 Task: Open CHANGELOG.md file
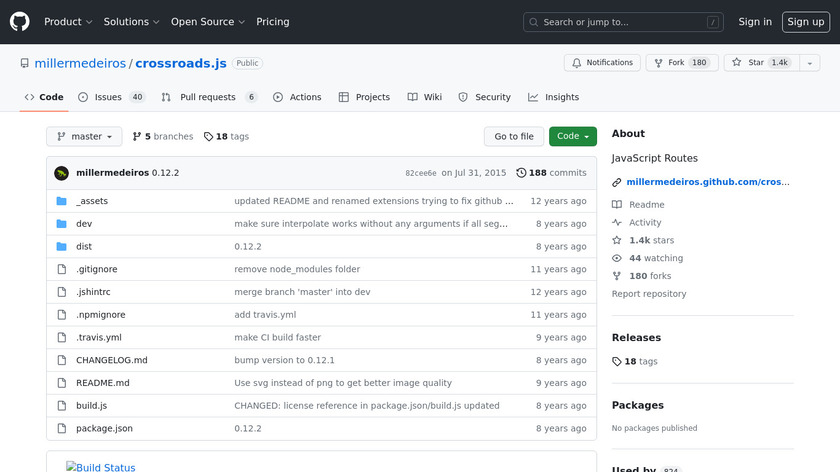[111, 360]
